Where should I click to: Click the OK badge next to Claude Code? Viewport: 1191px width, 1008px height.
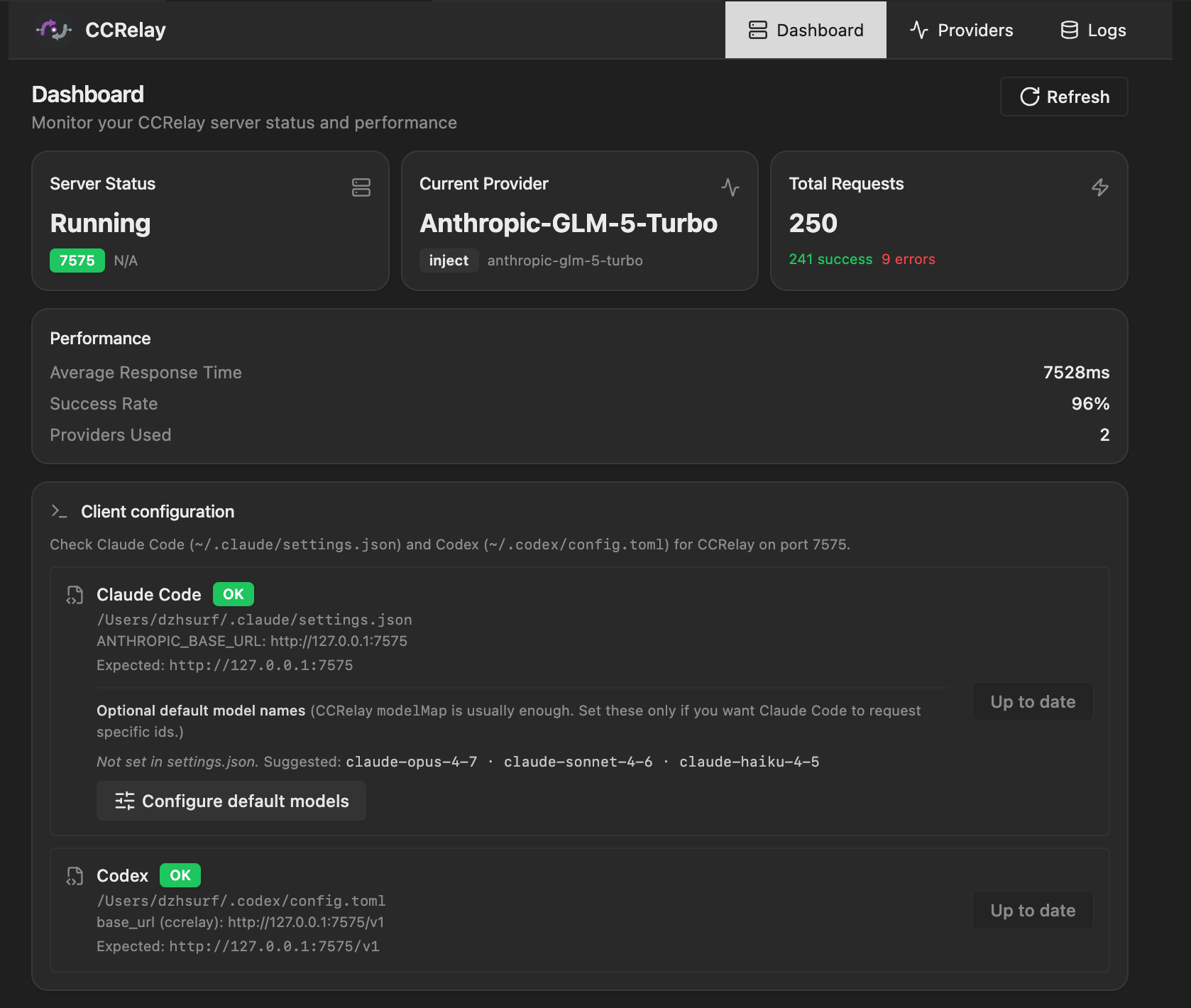234,594
